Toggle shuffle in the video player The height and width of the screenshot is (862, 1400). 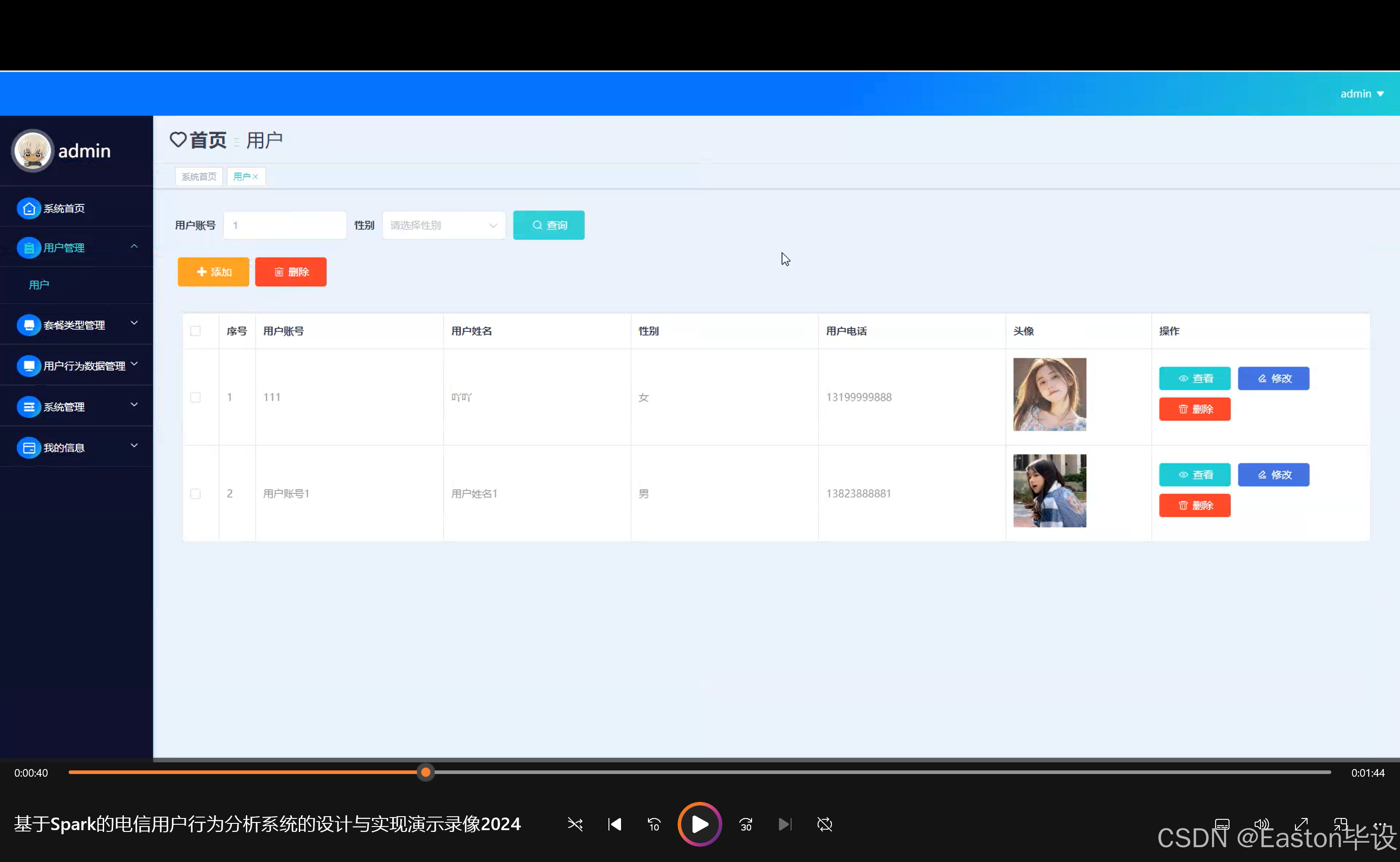[x=575, y=824]
